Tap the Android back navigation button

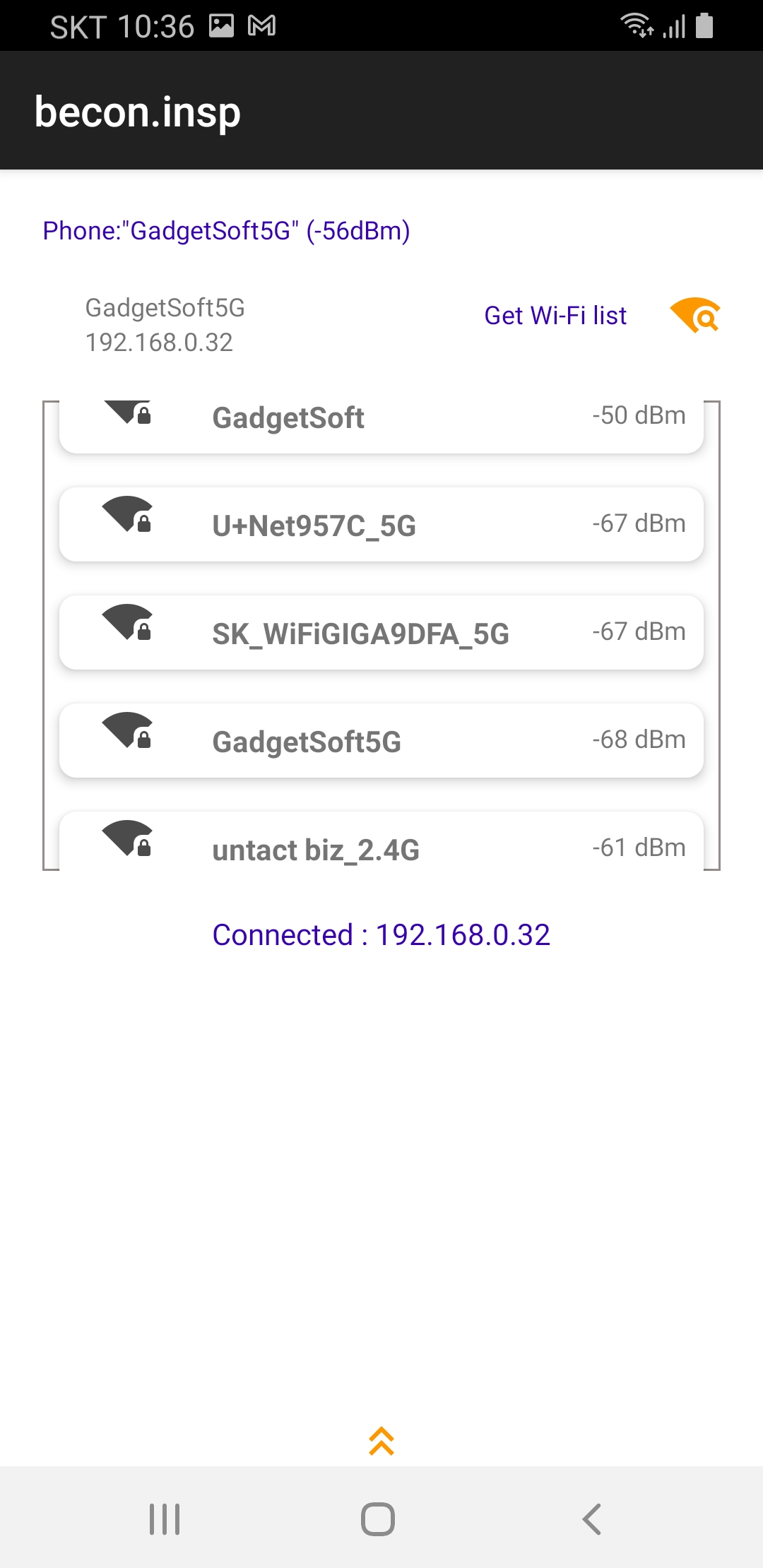tap(591, 1519)
